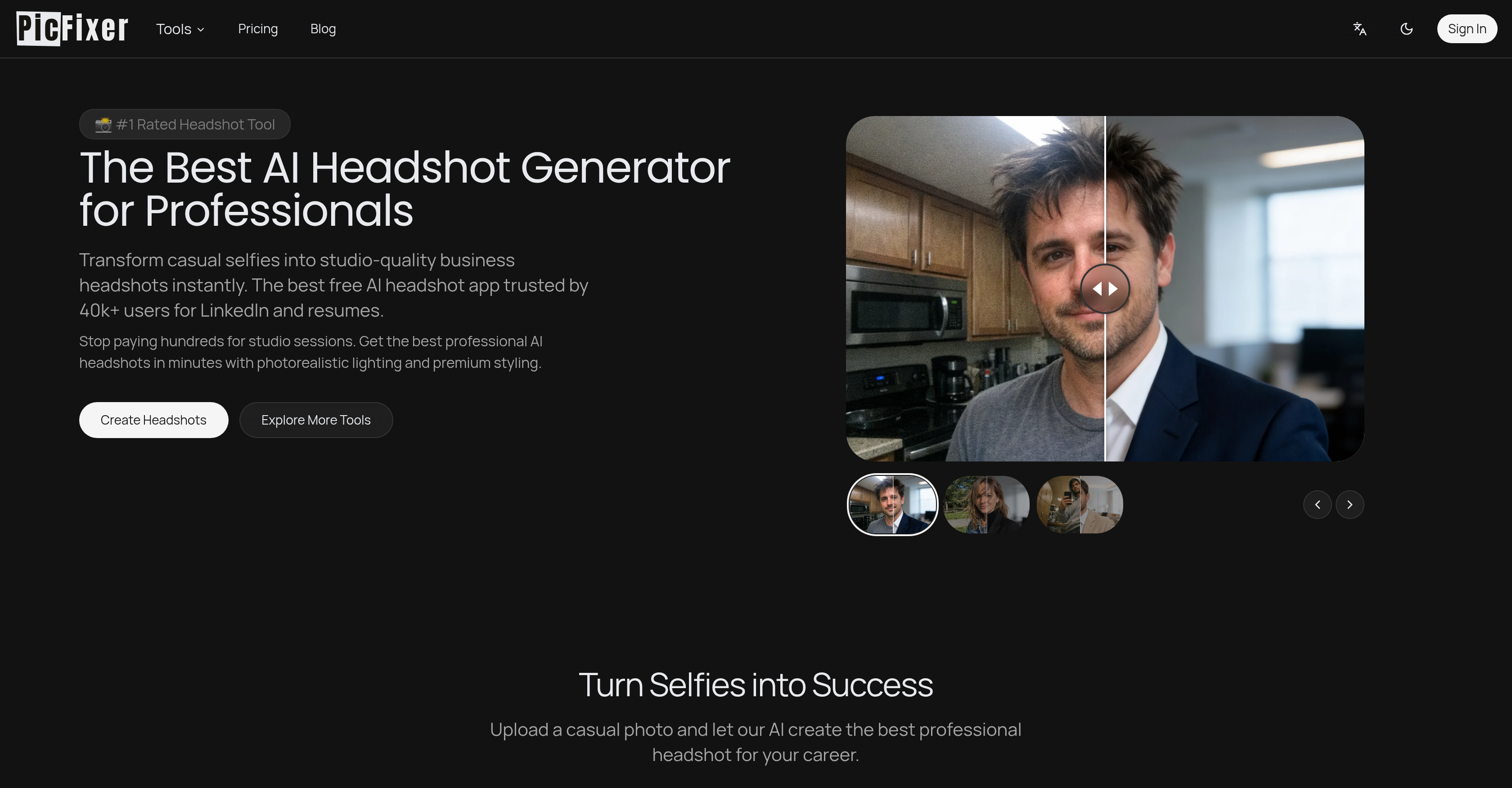Click the previous arrow in the carousel
Screen dimensions: 1512x788
[x=1317, y=504]
